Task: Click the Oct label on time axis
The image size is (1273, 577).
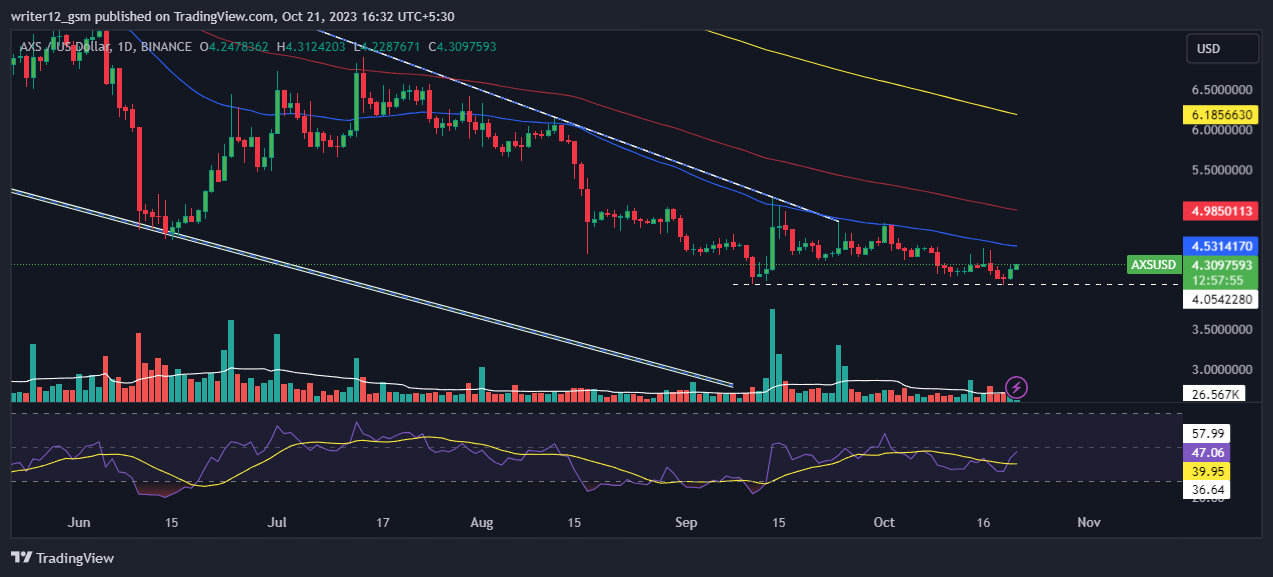Action: (x=884, y=522)
